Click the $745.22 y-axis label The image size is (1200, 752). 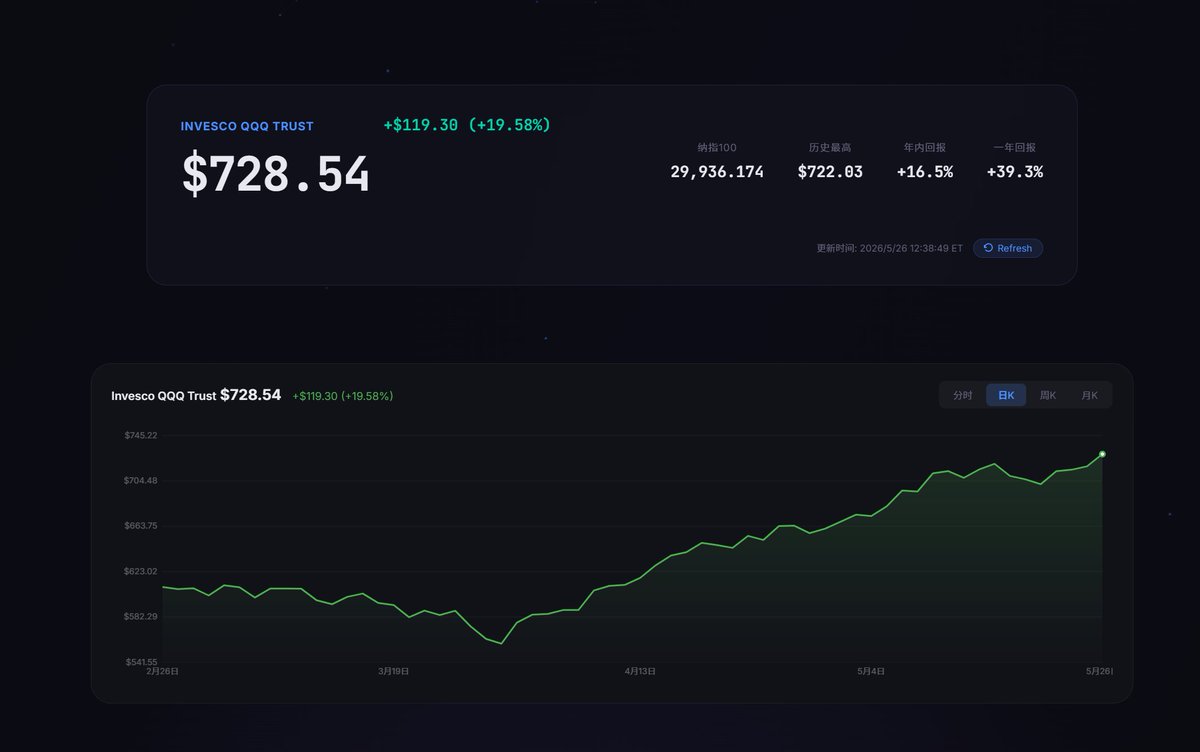coord(140,435)
